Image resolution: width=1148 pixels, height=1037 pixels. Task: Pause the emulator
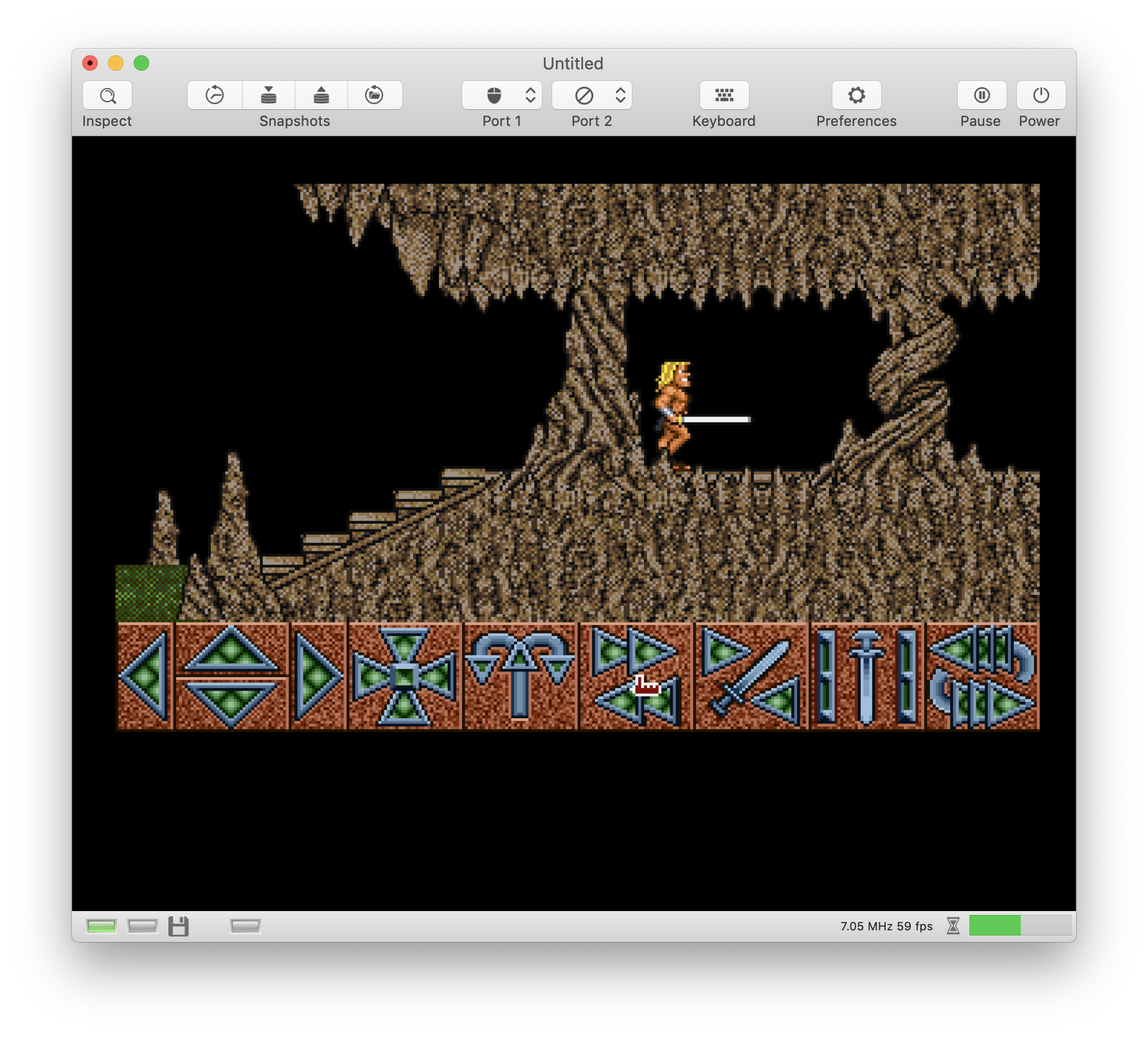982,96
